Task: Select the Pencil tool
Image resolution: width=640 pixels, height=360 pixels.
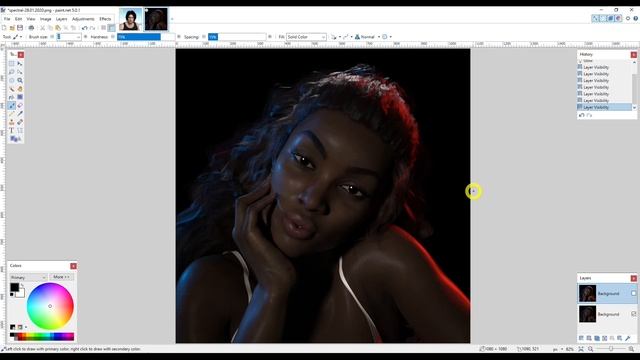Action: (x=12, y=114)
